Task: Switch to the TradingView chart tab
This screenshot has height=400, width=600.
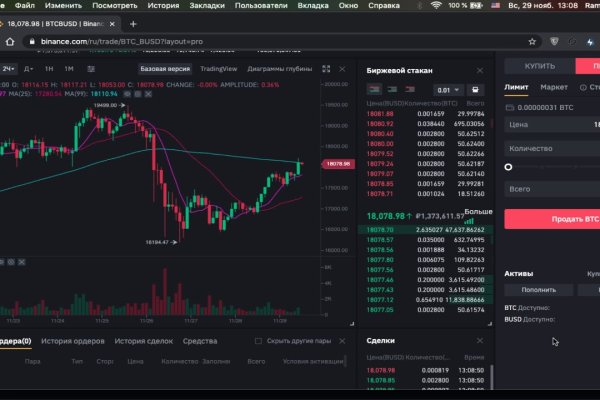Action: tap(218, 69)
